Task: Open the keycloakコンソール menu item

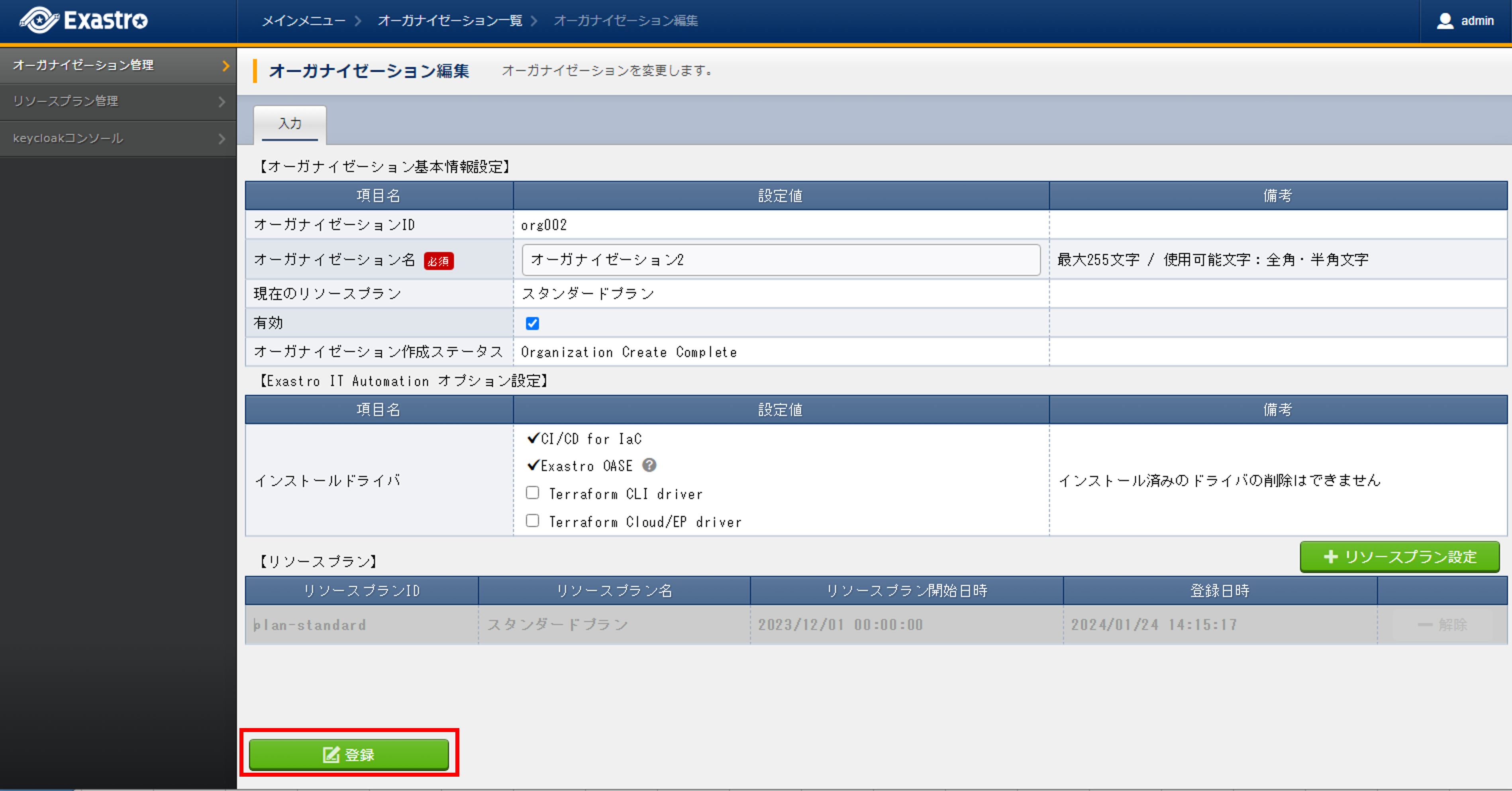Action: 68,139
